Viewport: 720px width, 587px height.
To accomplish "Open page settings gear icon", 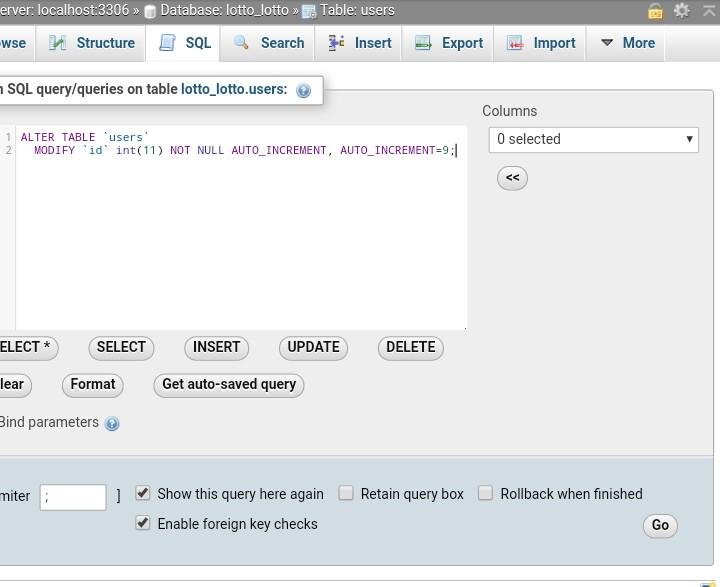I will 682,10.
